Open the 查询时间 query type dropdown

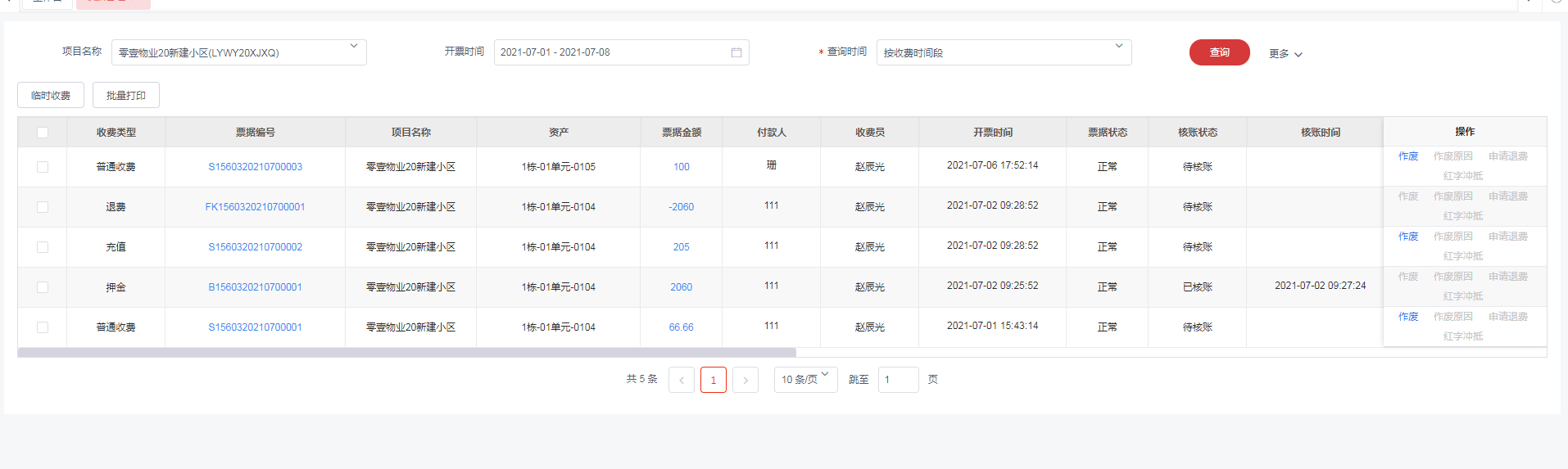tap(1004, 52)
